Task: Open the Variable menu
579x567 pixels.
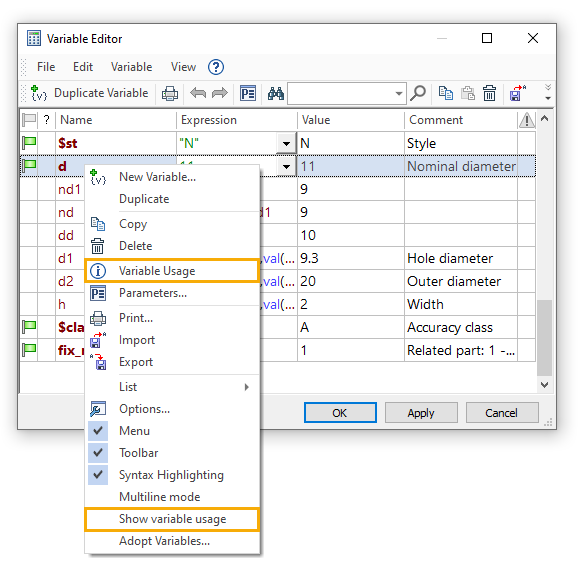Action: tap(131, 67)
